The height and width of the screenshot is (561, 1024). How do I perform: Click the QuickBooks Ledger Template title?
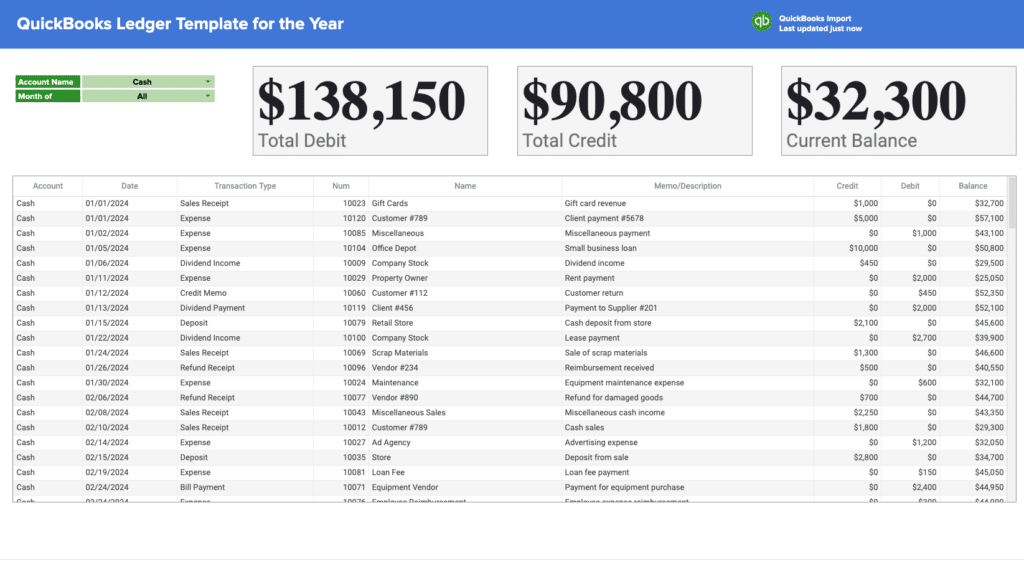[180, 24]
